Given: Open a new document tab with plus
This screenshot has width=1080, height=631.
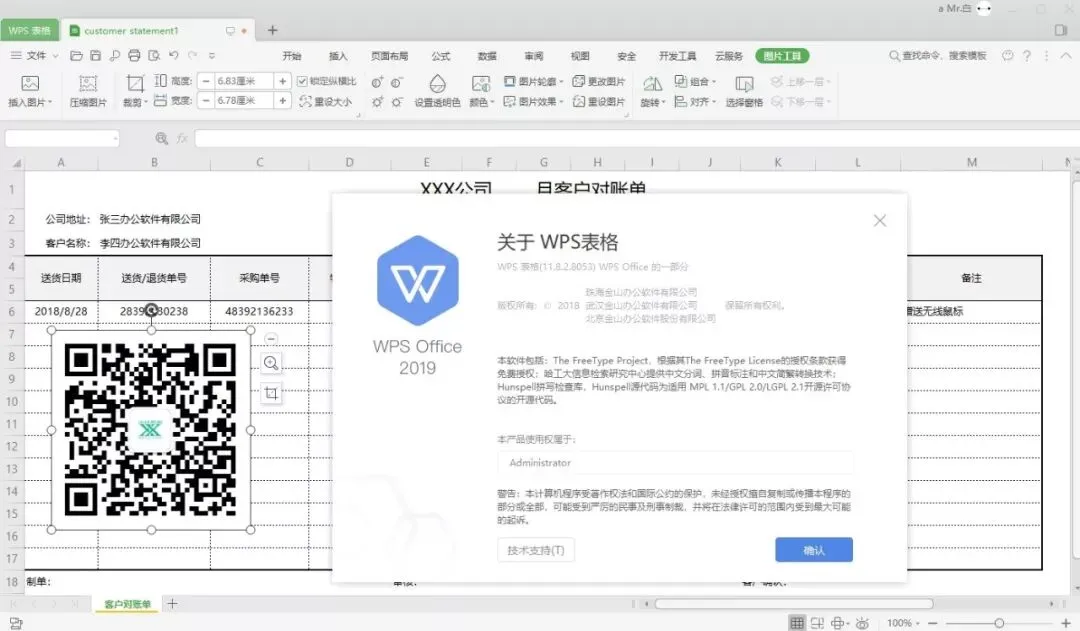Looking at the screenshot, I should (x=273, y=30).
